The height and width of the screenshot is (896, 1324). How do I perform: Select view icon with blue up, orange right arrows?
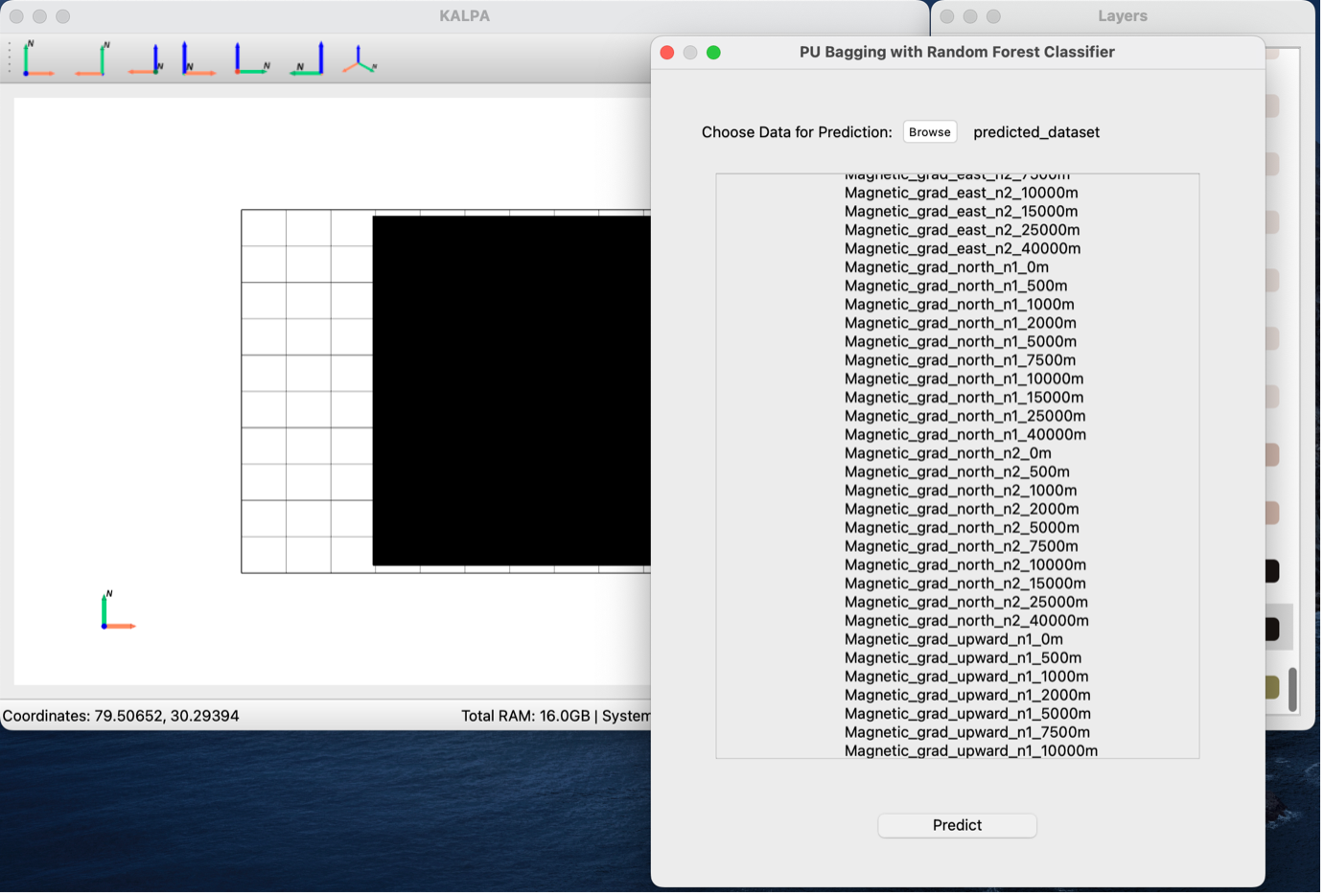coord(198,59)
